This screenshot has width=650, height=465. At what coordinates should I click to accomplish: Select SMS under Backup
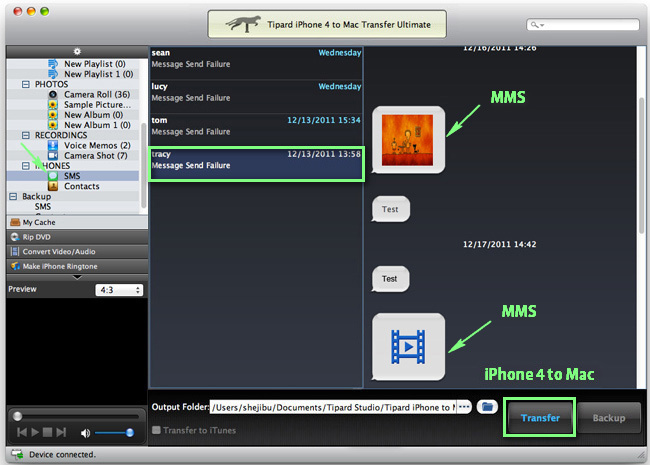[43, 206]
